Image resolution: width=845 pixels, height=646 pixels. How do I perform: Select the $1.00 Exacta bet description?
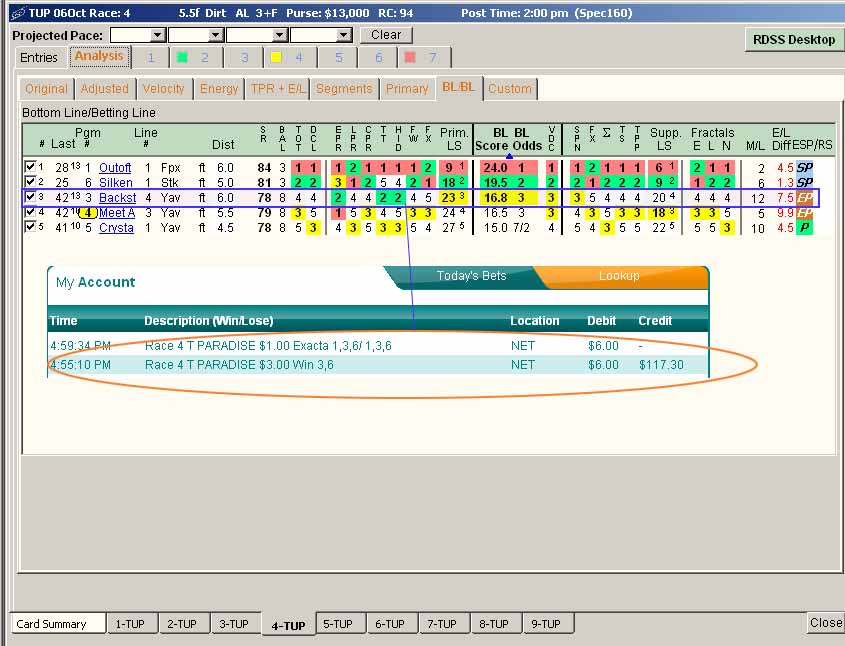(x=268, y=345)
